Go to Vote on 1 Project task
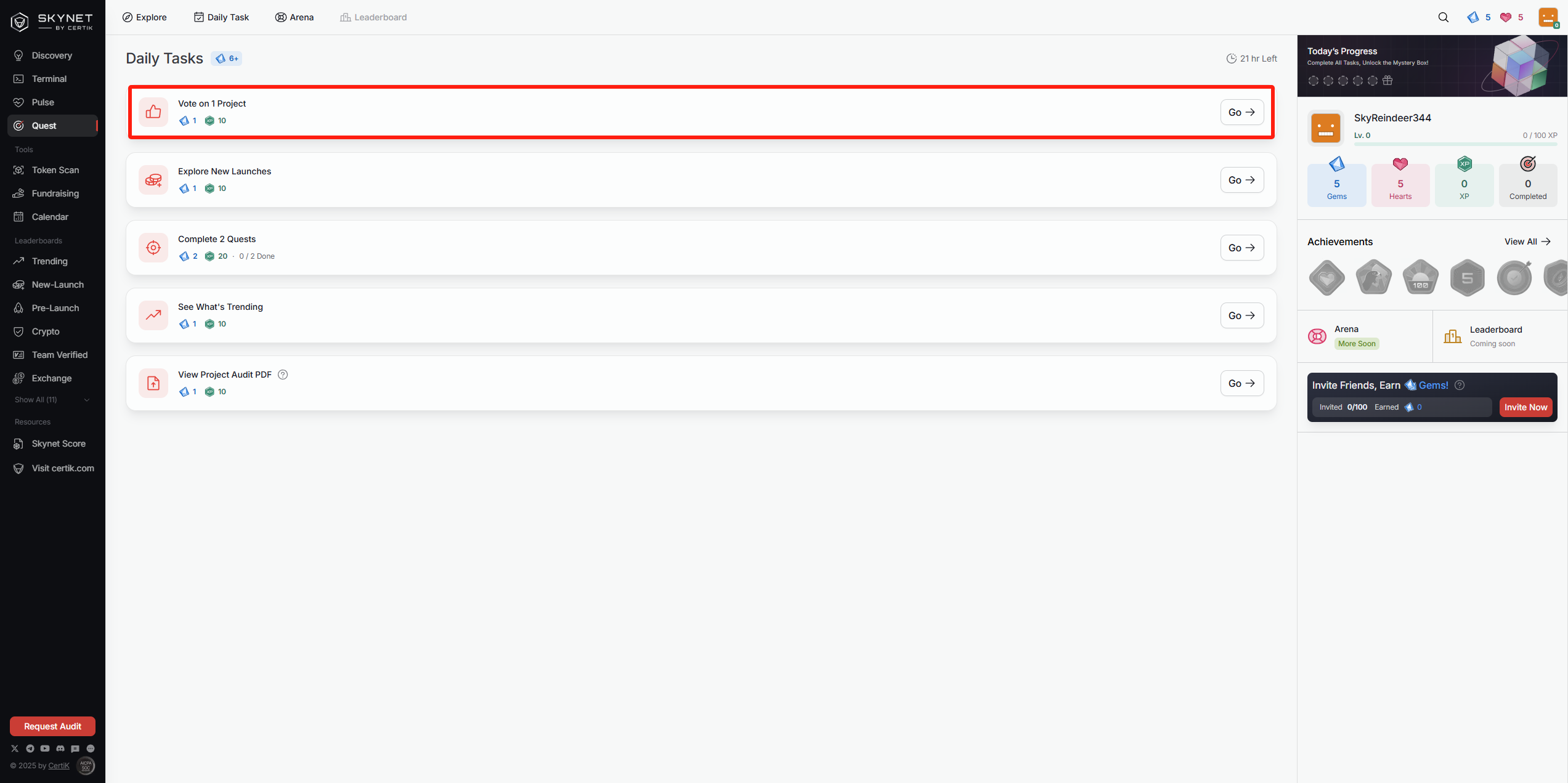 [1242, 112]
